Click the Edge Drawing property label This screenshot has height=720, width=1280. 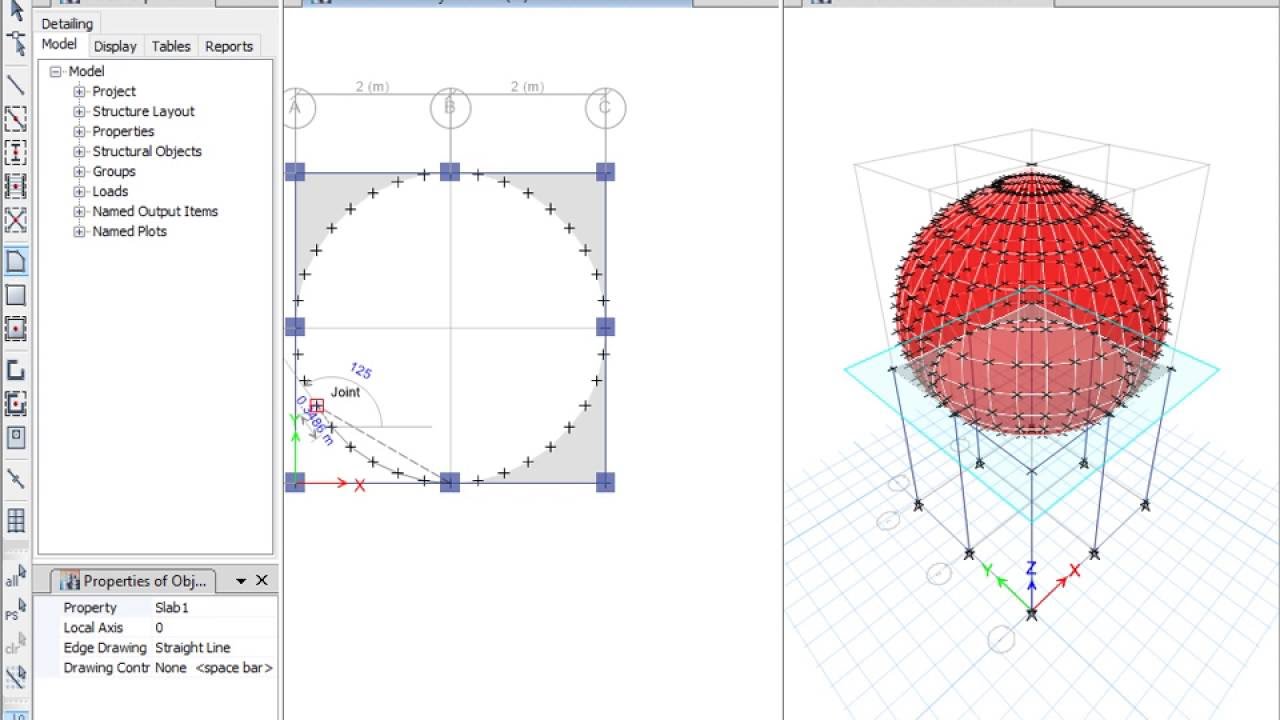105,648
